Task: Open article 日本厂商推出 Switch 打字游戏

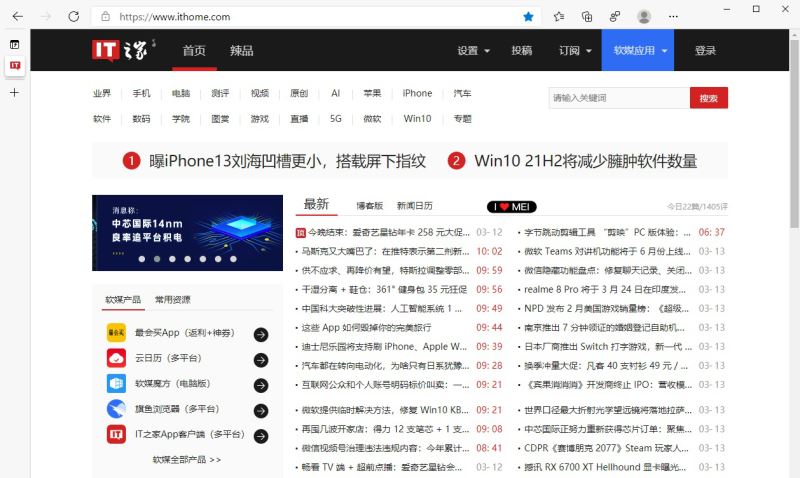Action: coord(608,346)
